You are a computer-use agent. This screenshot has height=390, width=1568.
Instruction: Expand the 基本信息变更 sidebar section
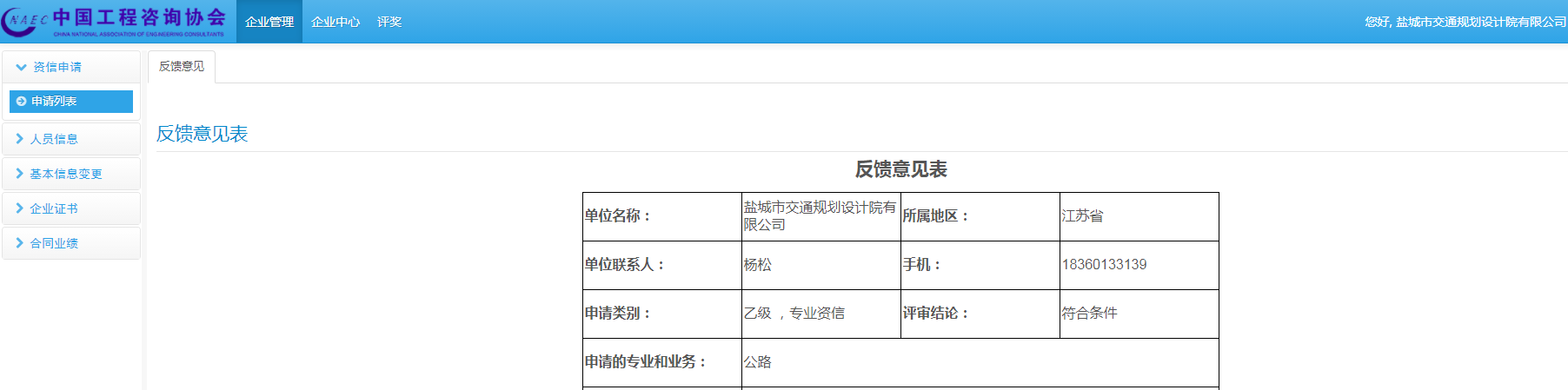[66, 174]
